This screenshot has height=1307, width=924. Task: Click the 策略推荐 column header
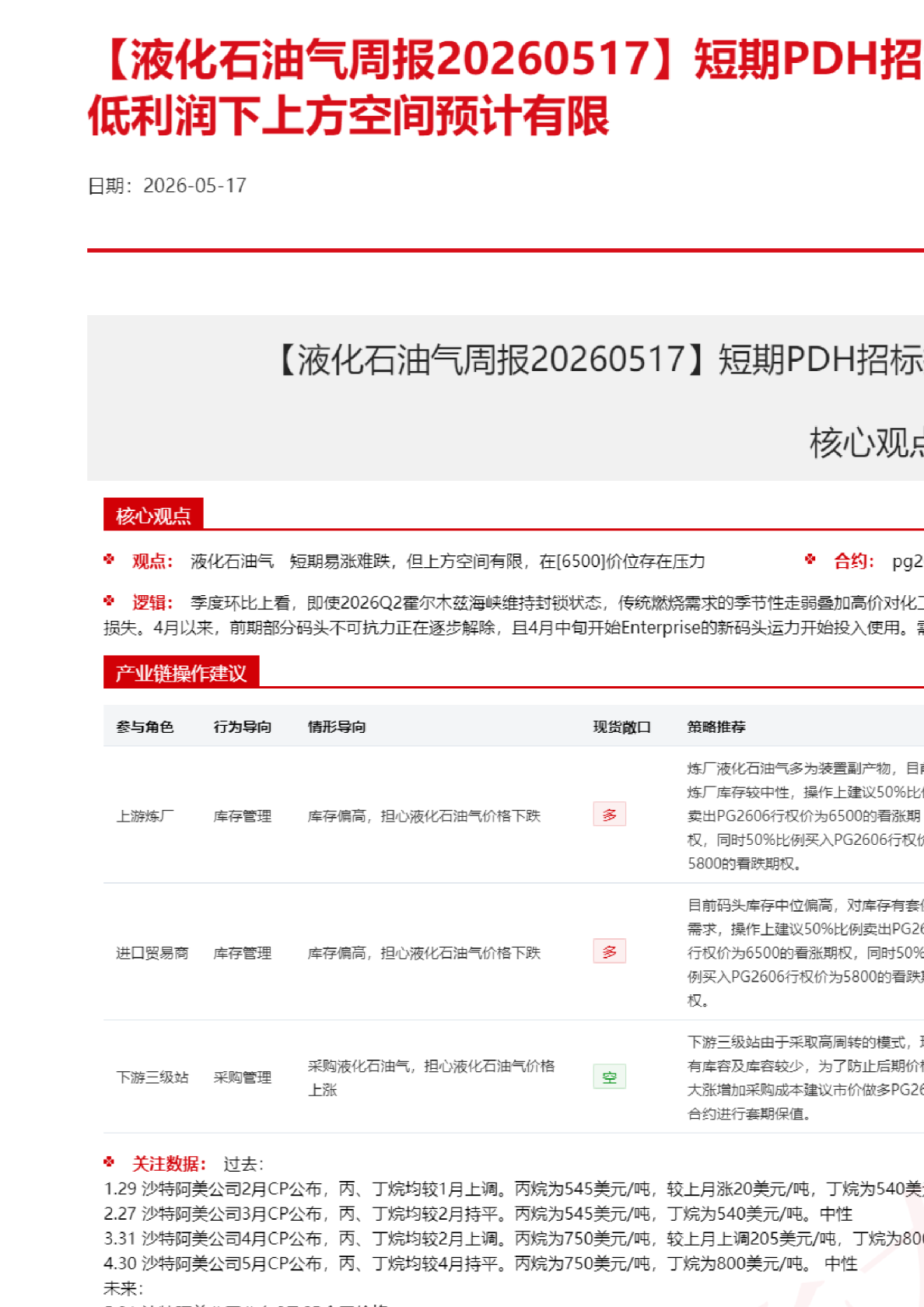pos(716,727)
